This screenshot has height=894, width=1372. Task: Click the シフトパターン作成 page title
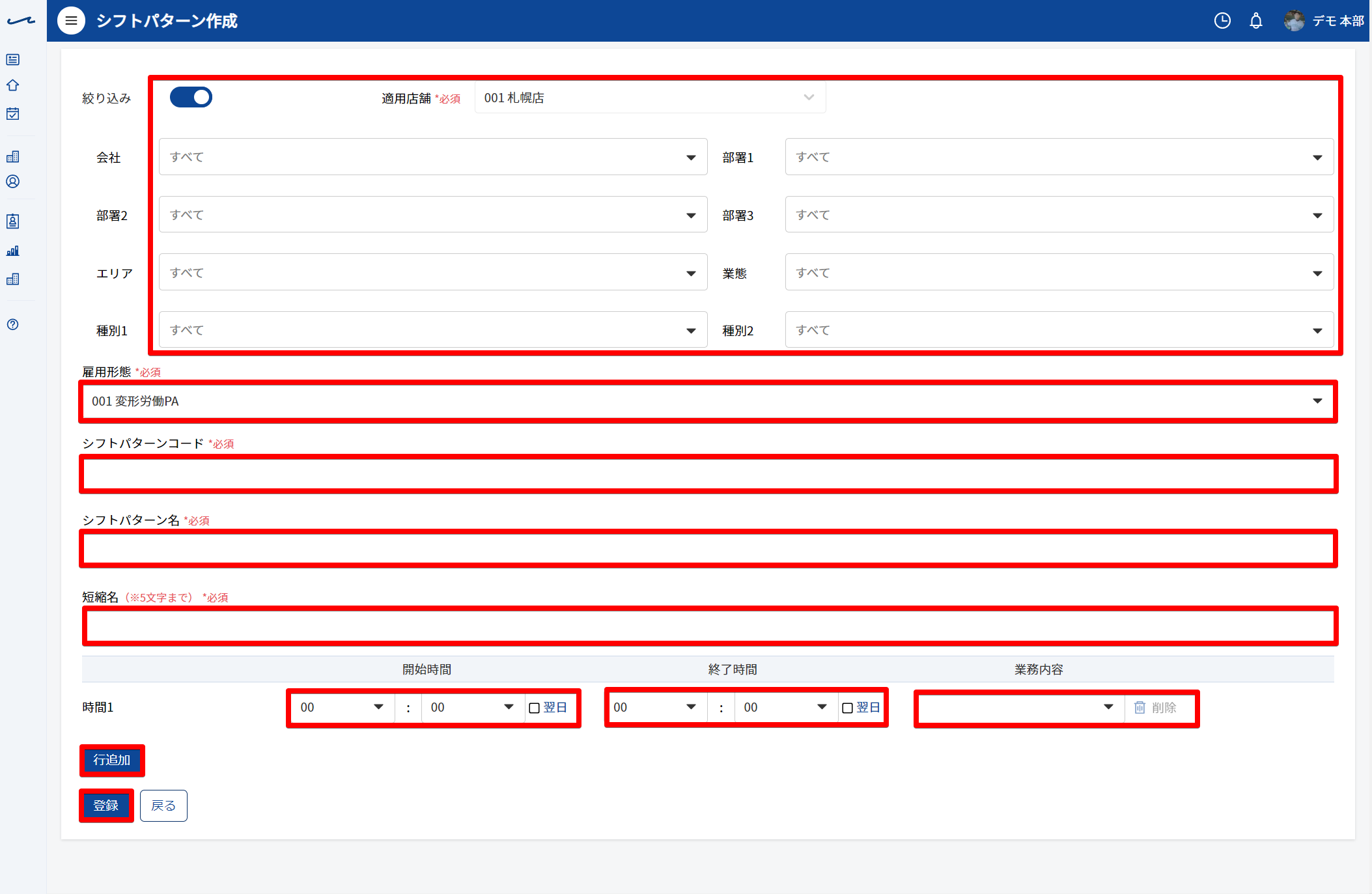point(167,21)
